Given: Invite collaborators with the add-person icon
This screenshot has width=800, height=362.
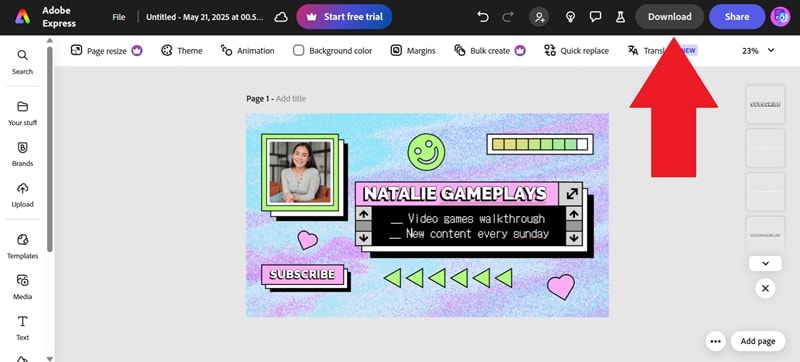Looking at the screenshot, I should (539, 17).
